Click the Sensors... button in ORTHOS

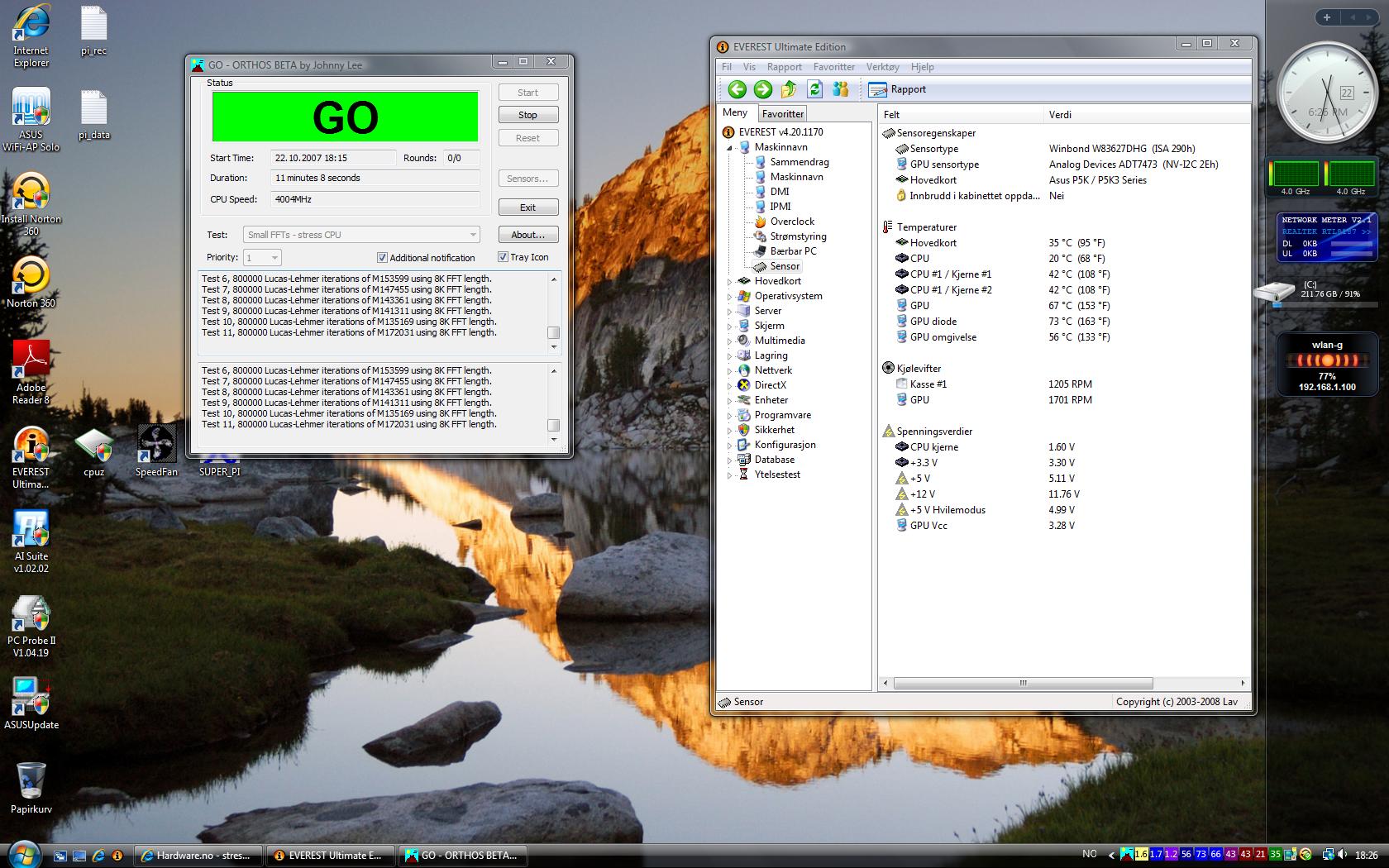(527, 179)
